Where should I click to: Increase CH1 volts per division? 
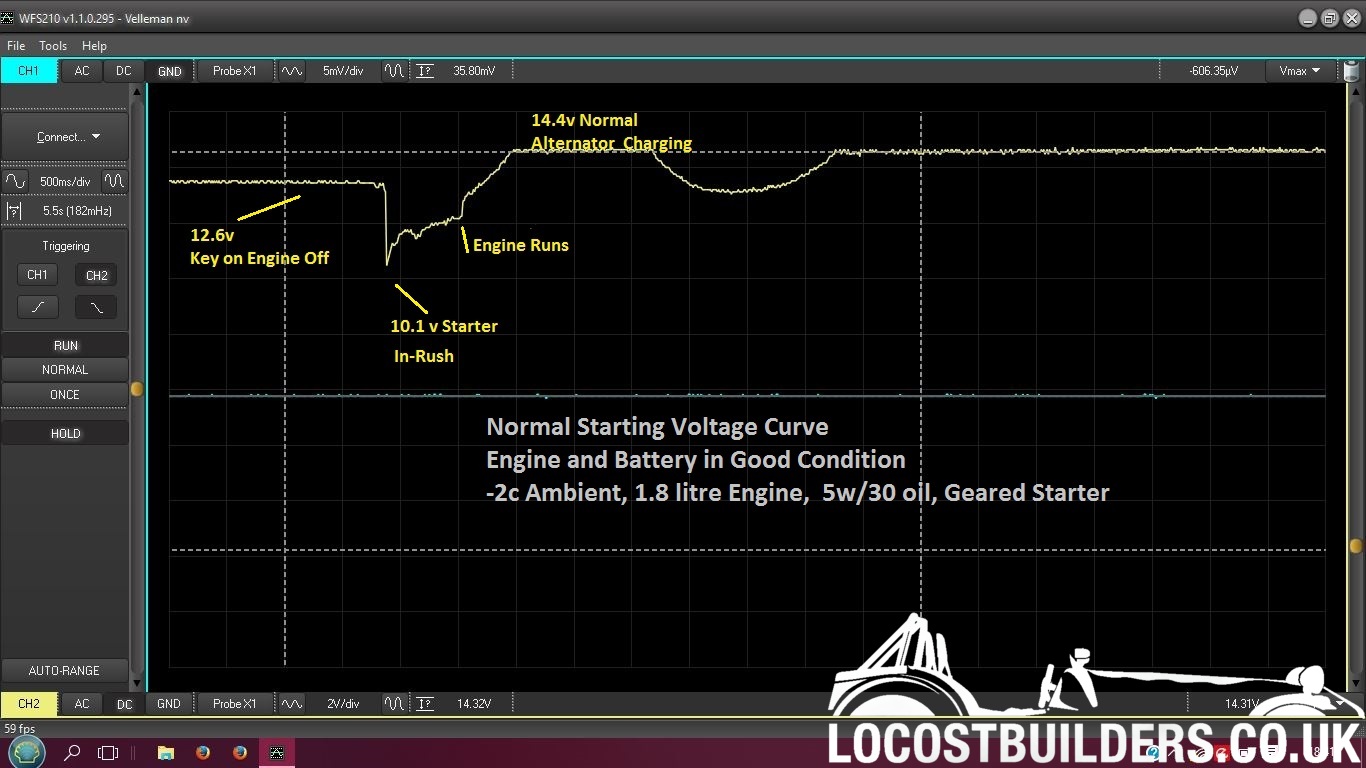(x=292, y=71)
